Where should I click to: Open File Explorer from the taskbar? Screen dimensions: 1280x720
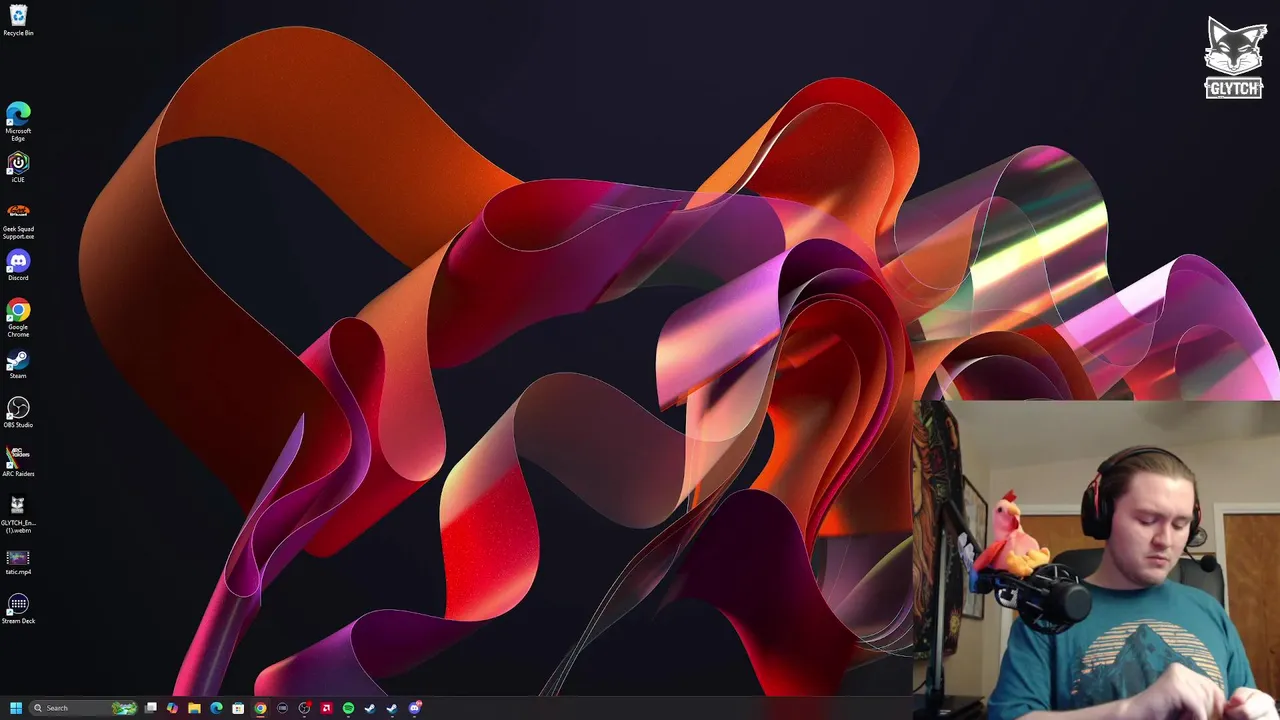coord(194,708)
